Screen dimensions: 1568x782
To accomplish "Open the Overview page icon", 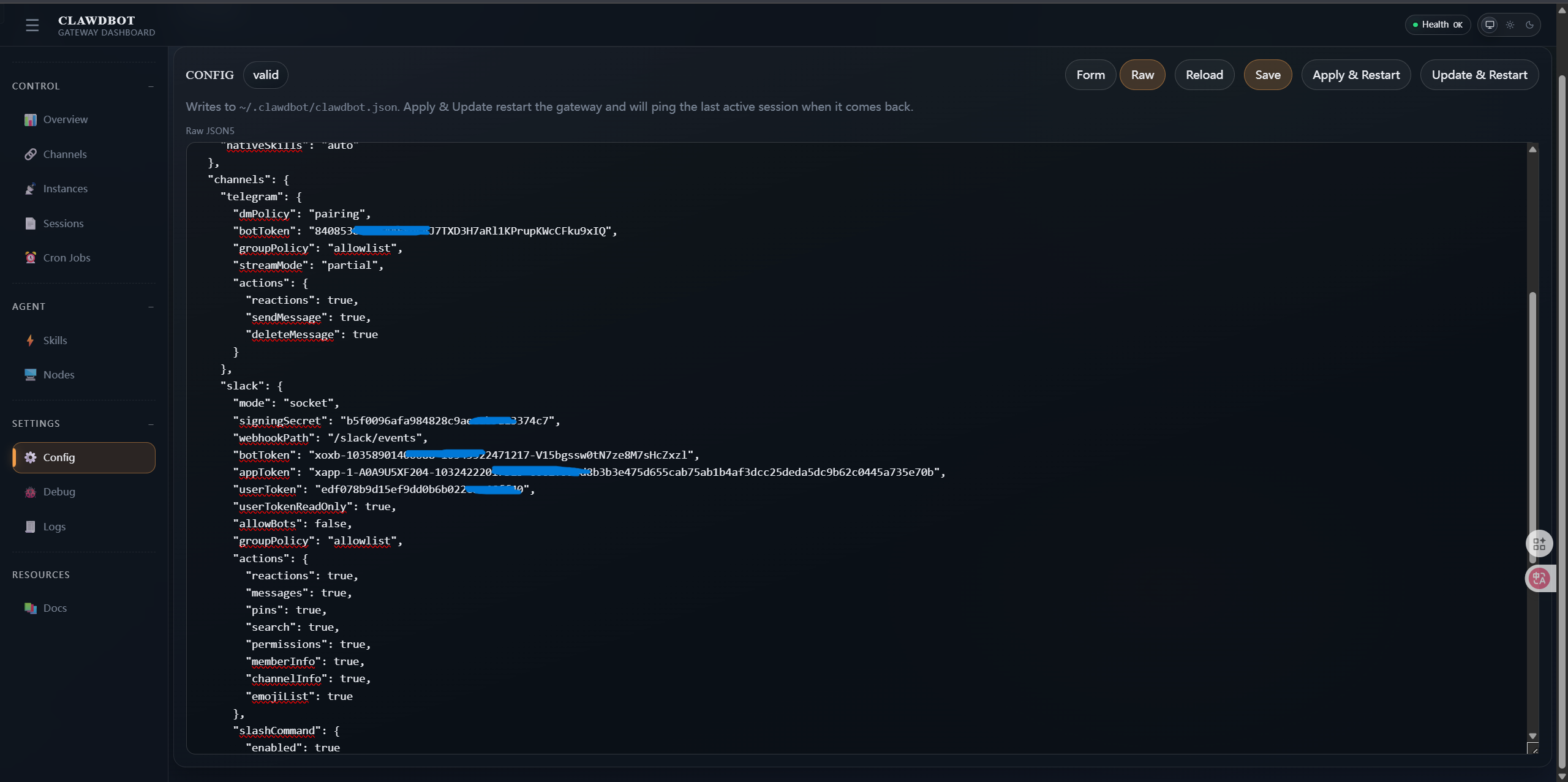I will point(30,120).
